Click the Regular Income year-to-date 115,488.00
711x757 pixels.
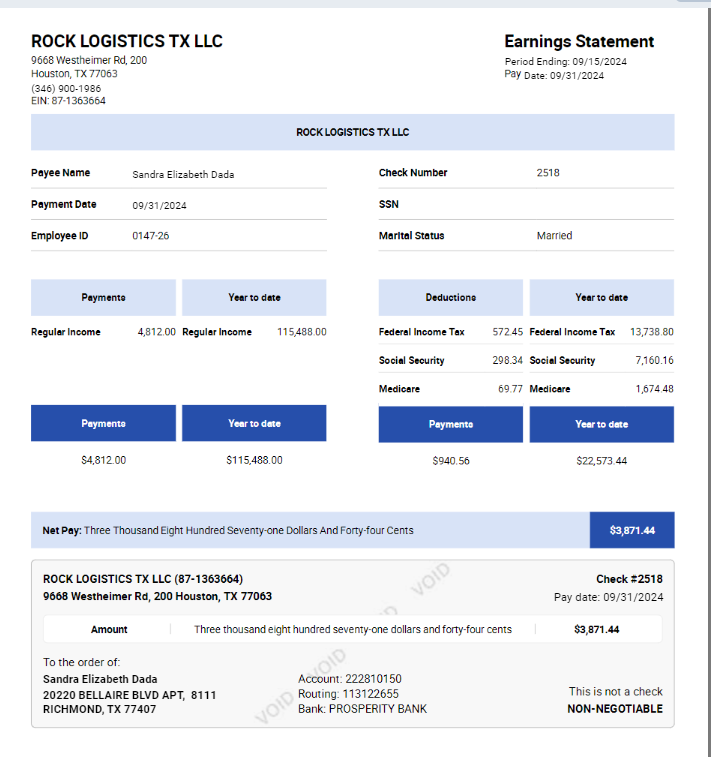pos(301,332)
